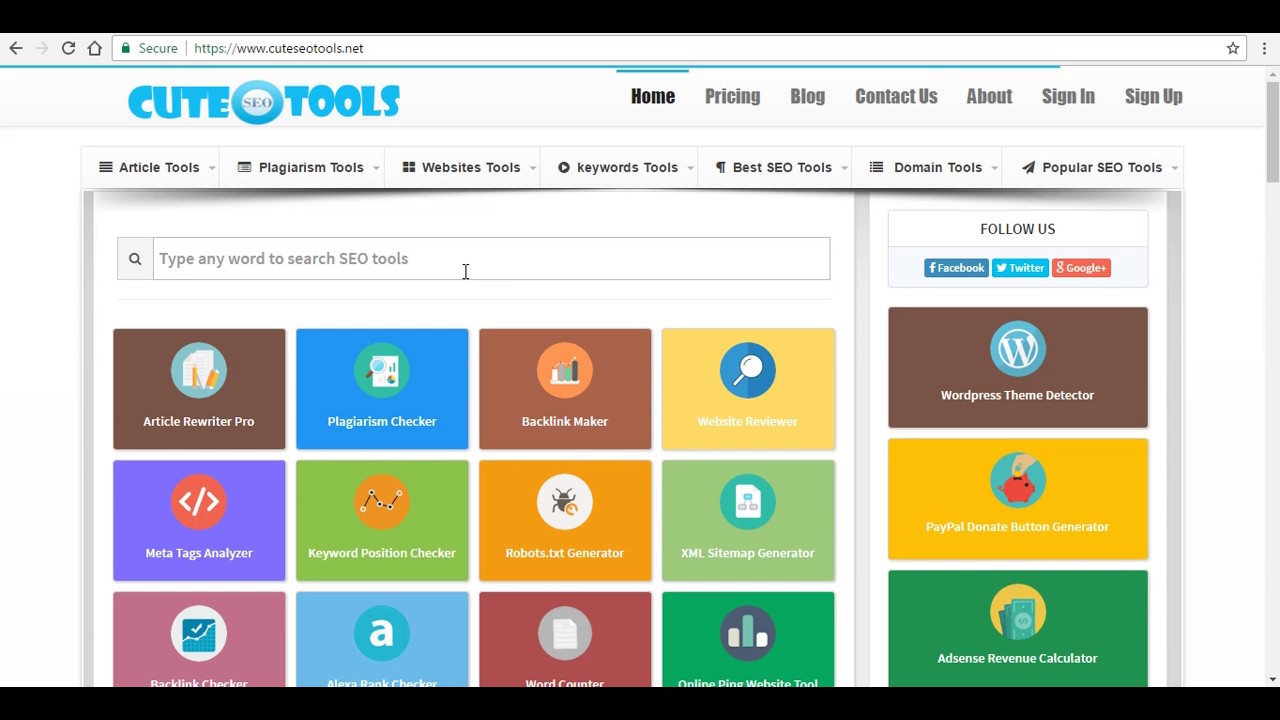This screenshot has height=720, width=1280.
Task: Open the Online Ping Website Tool icon
Action: 748,634
